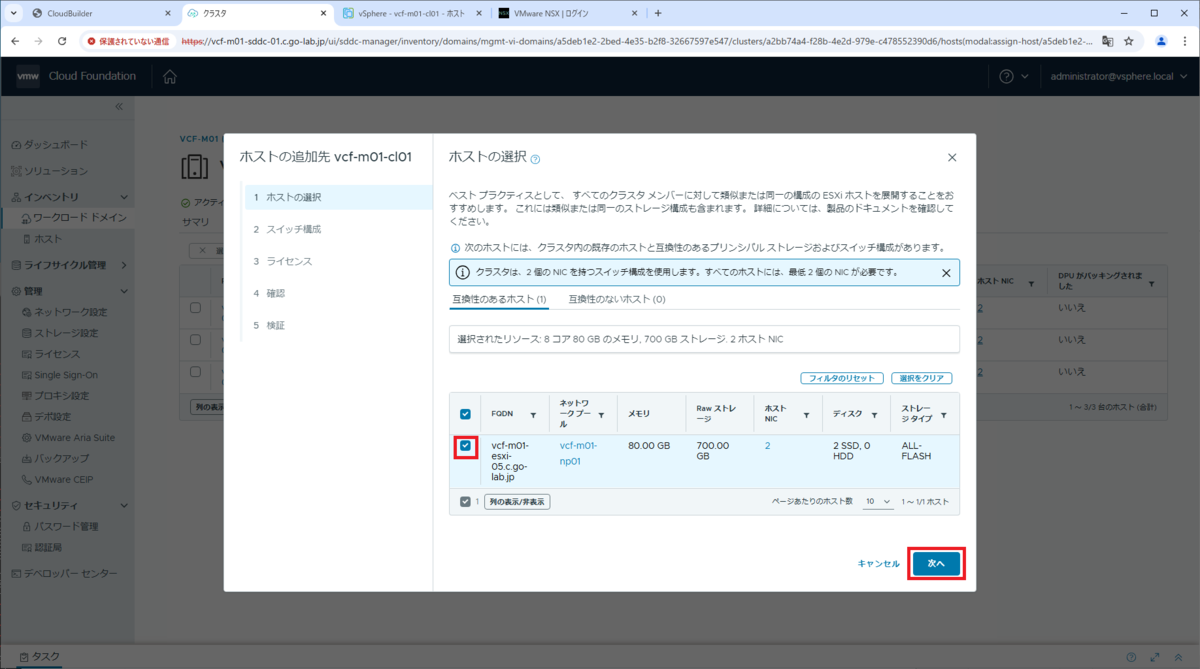Viewport: 1200px width, 669px height.
Task: Click the translate page icon in address bar
Action: (1107, 41)
